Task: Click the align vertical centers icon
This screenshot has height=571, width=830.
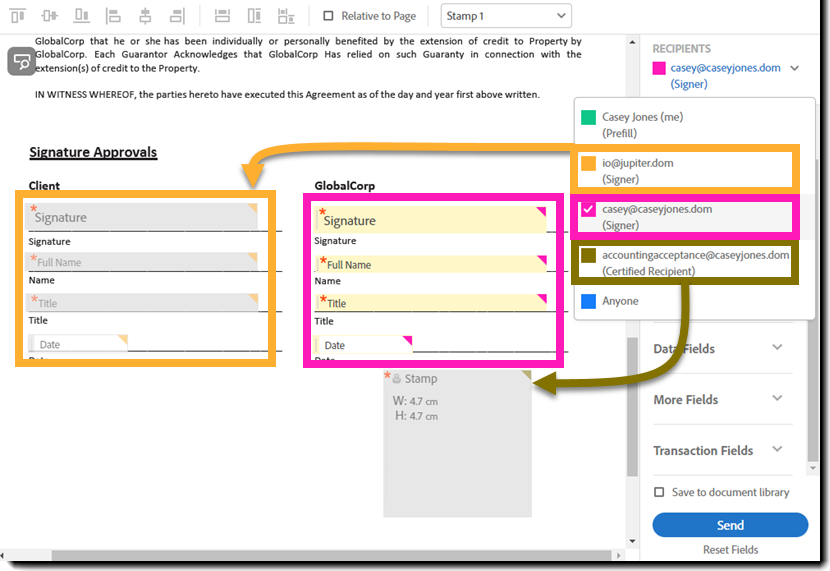Action: click(x=50, y=16)
